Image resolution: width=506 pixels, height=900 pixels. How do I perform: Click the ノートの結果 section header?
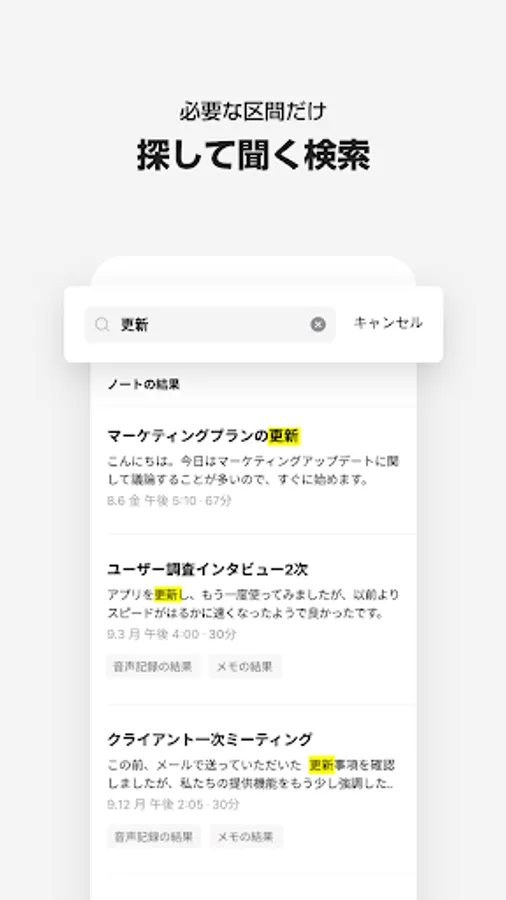pyautogui.click(x=143, y=385)
